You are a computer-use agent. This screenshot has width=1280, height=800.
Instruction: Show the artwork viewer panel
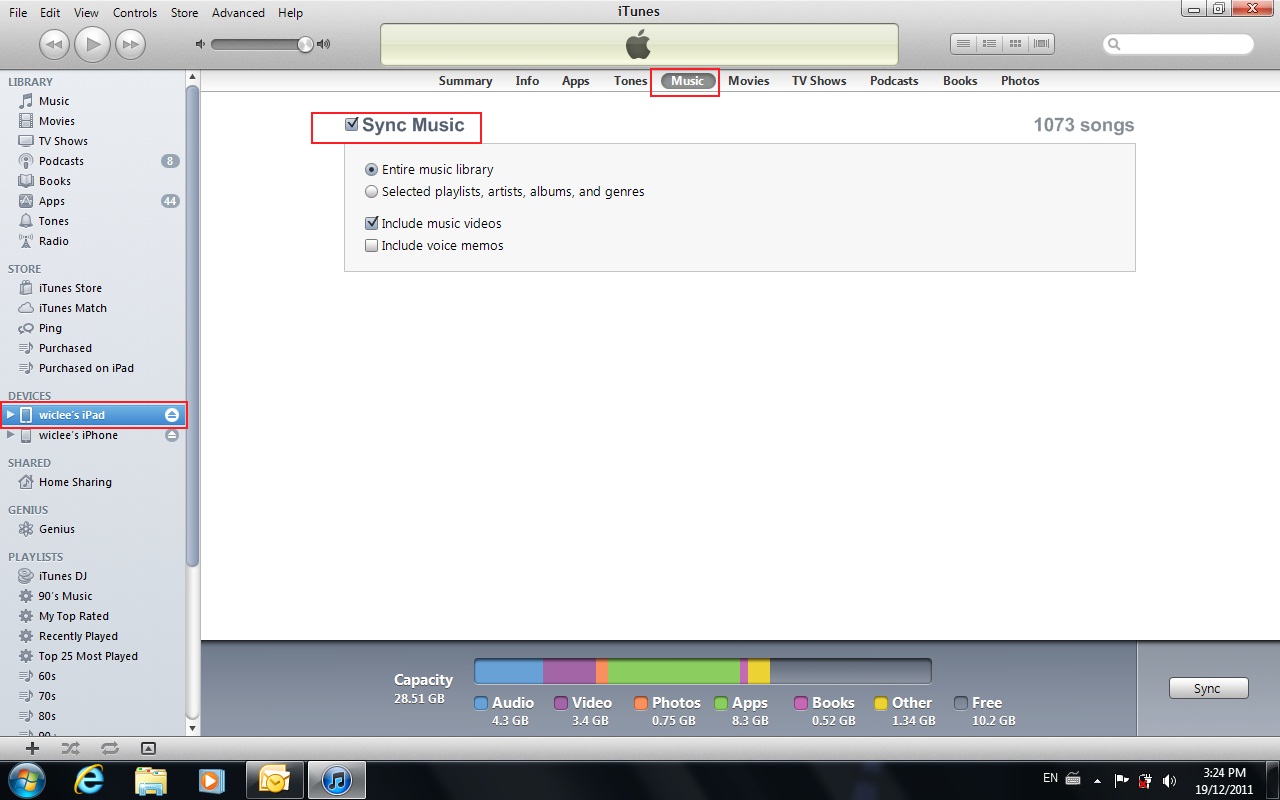tap(148, 748)
